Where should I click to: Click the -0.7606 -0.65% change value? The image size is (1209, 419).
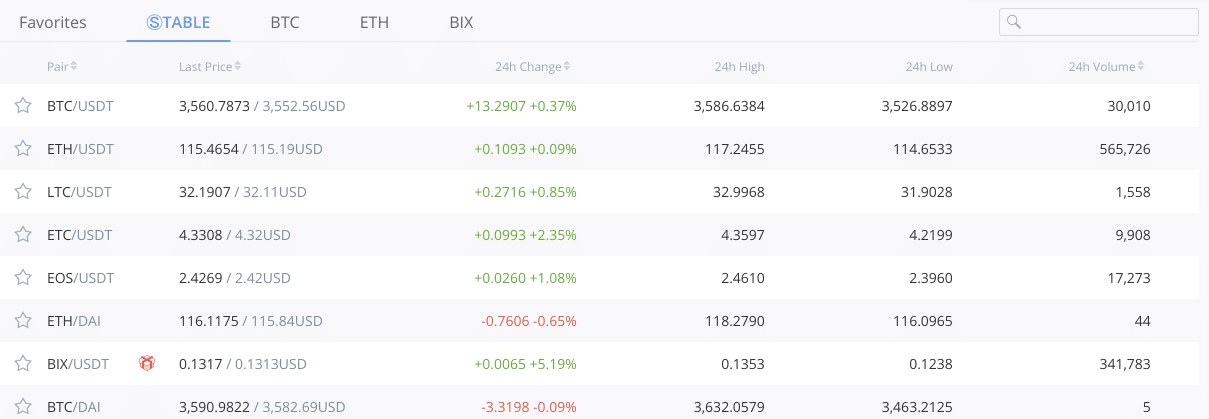[529, 321]
